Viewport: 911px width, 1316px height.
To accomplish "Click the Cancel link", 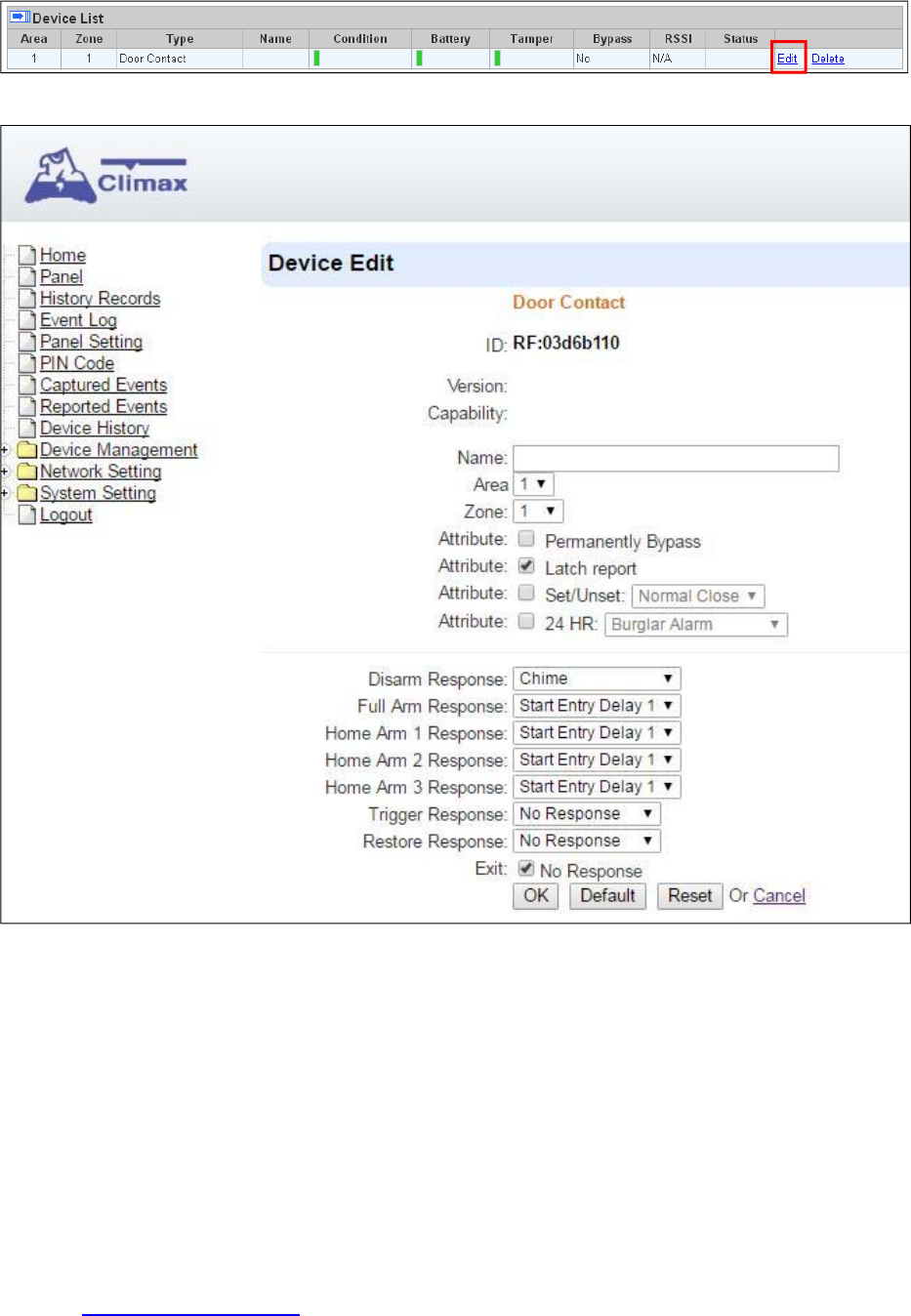I will coord(779,896).
